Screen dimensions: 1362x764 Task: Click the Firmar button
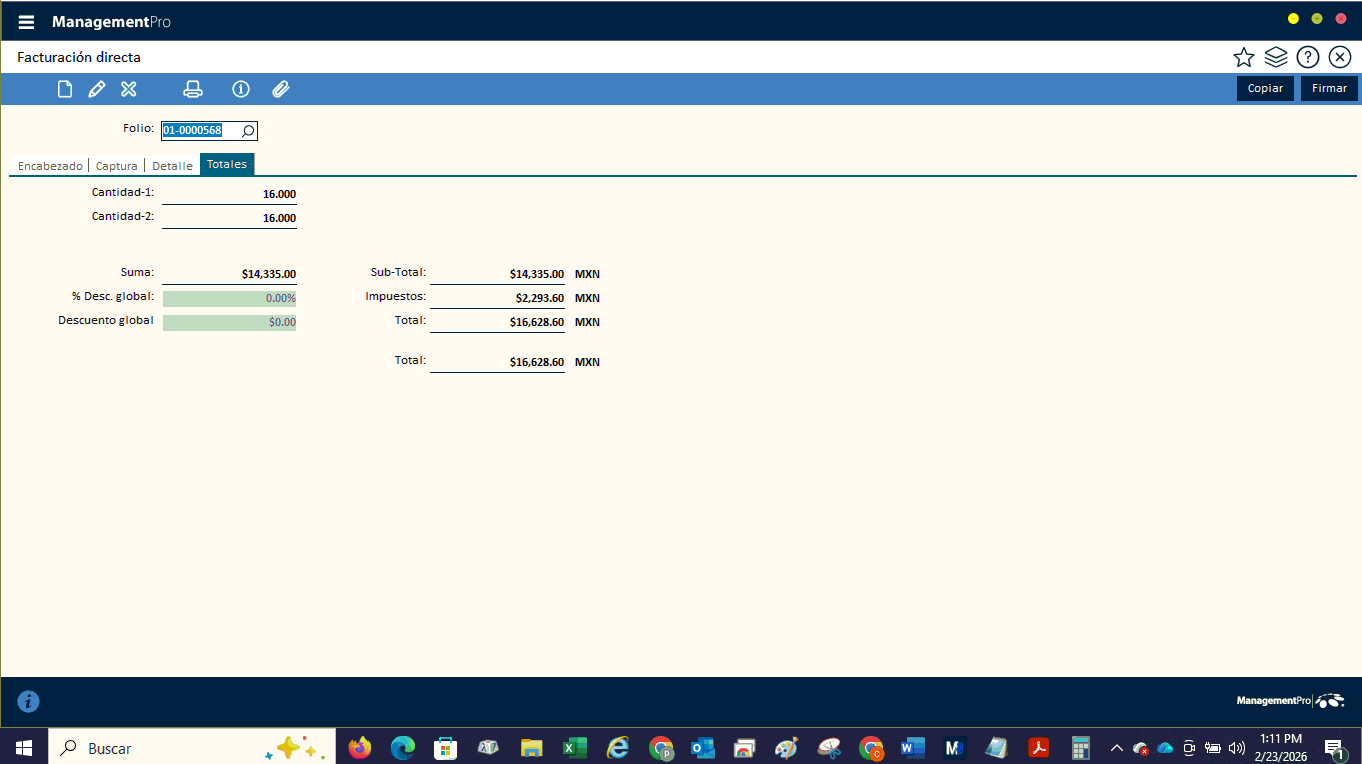(1329, 88)
